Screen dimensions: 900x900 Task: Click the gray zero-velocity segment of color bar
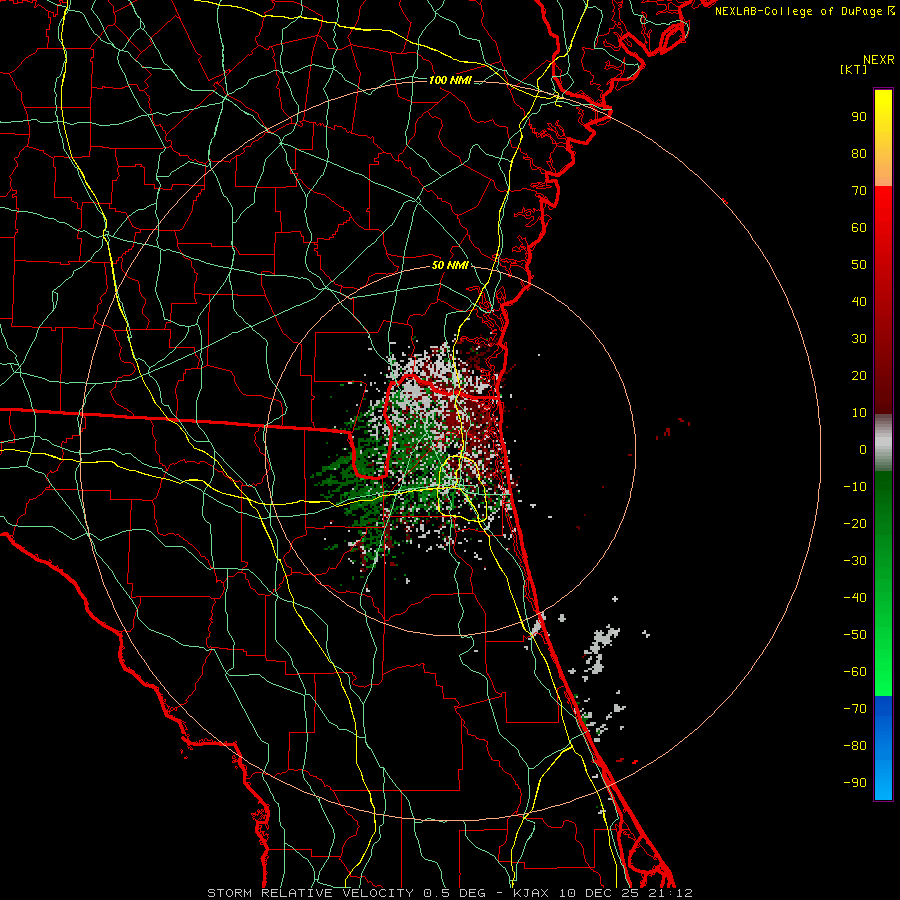click(x=883, y=443)
